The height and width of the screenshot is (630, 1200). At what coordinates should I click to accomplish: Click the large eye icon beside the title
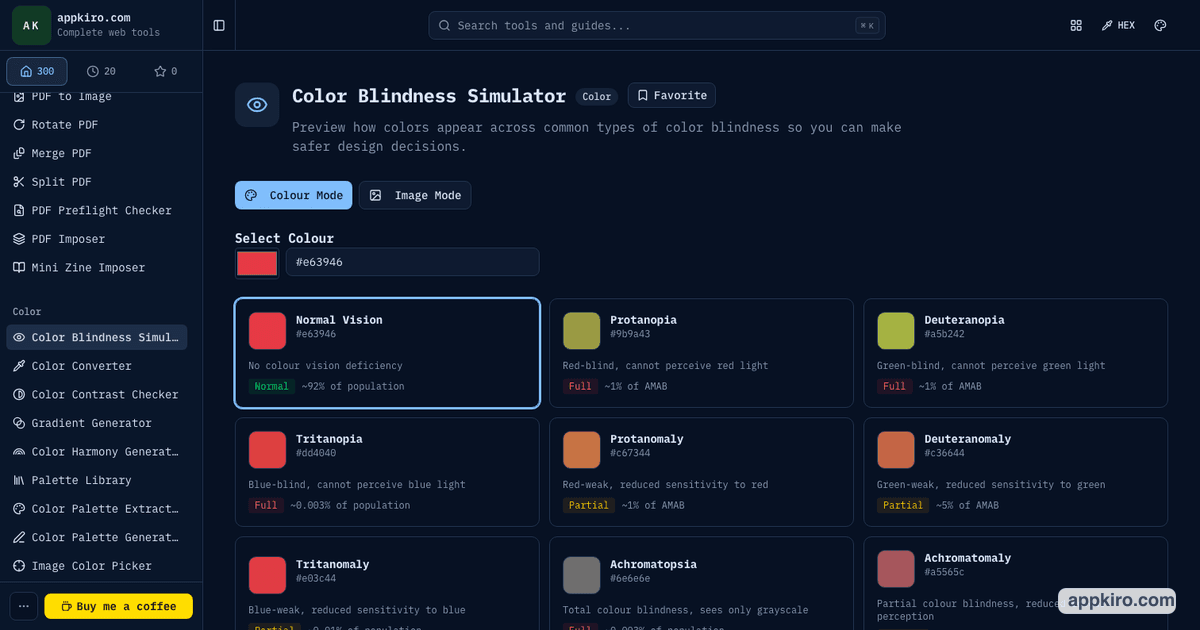tap(257, 105)
